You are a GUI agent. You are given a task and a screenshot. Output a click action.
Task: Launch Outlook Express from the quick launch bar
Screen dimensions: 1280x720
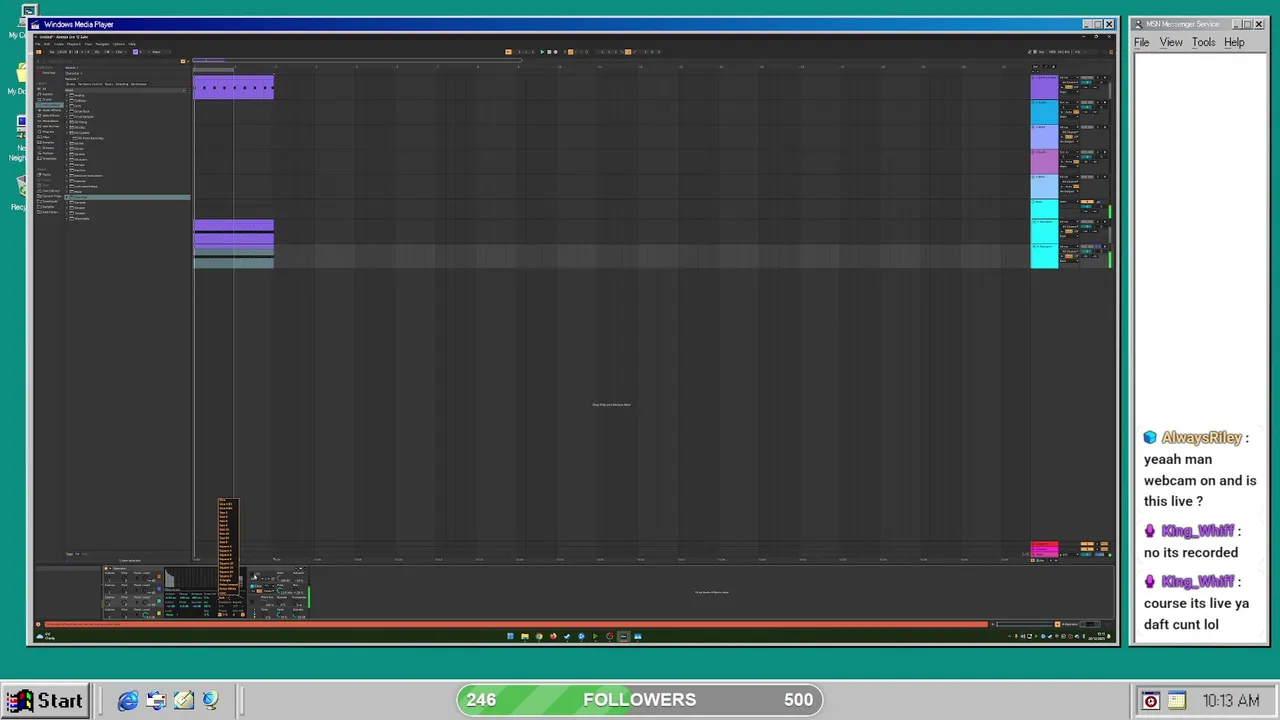point(156,700)
